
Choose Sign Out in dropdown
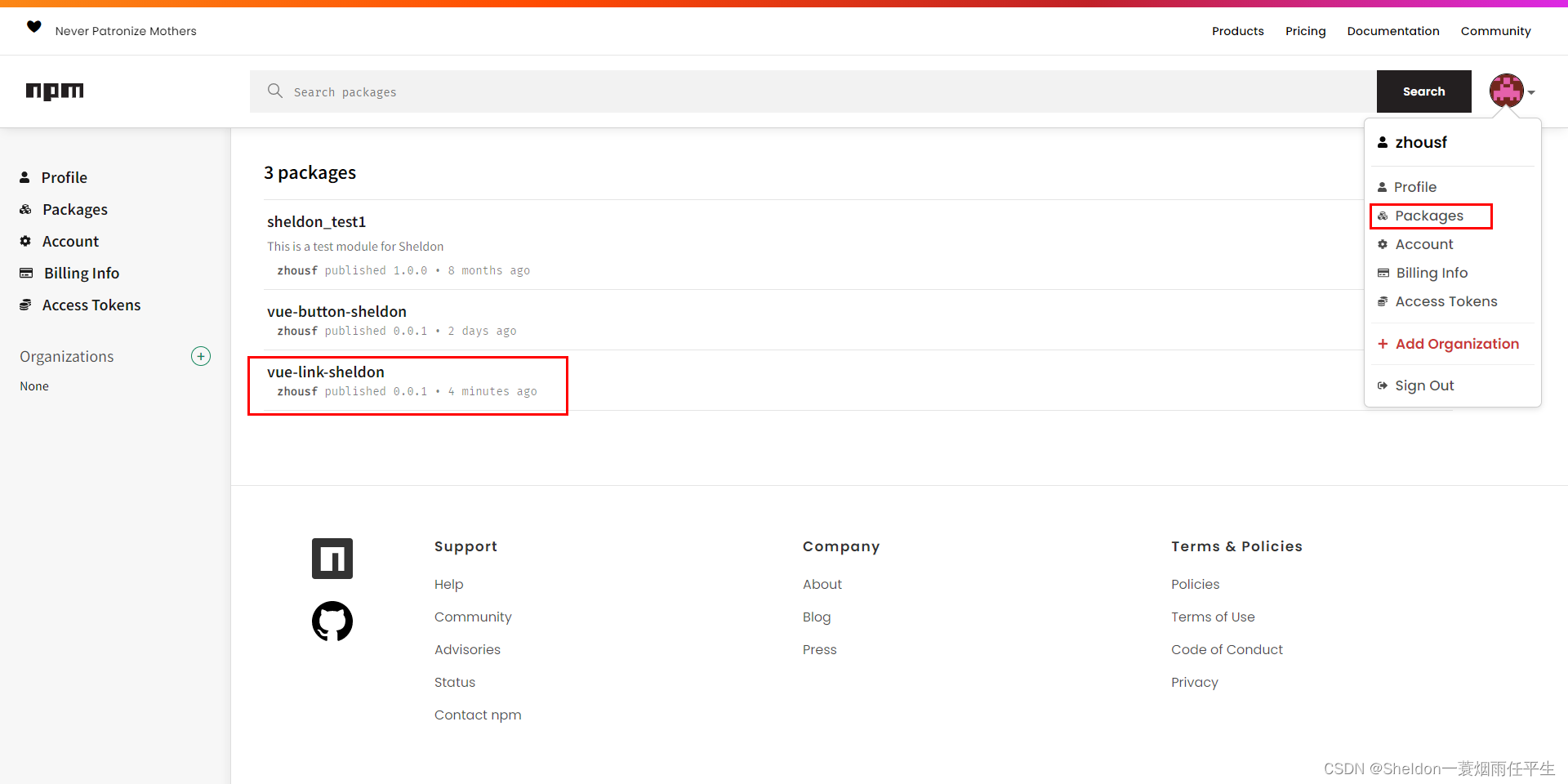coord(1424,385)
